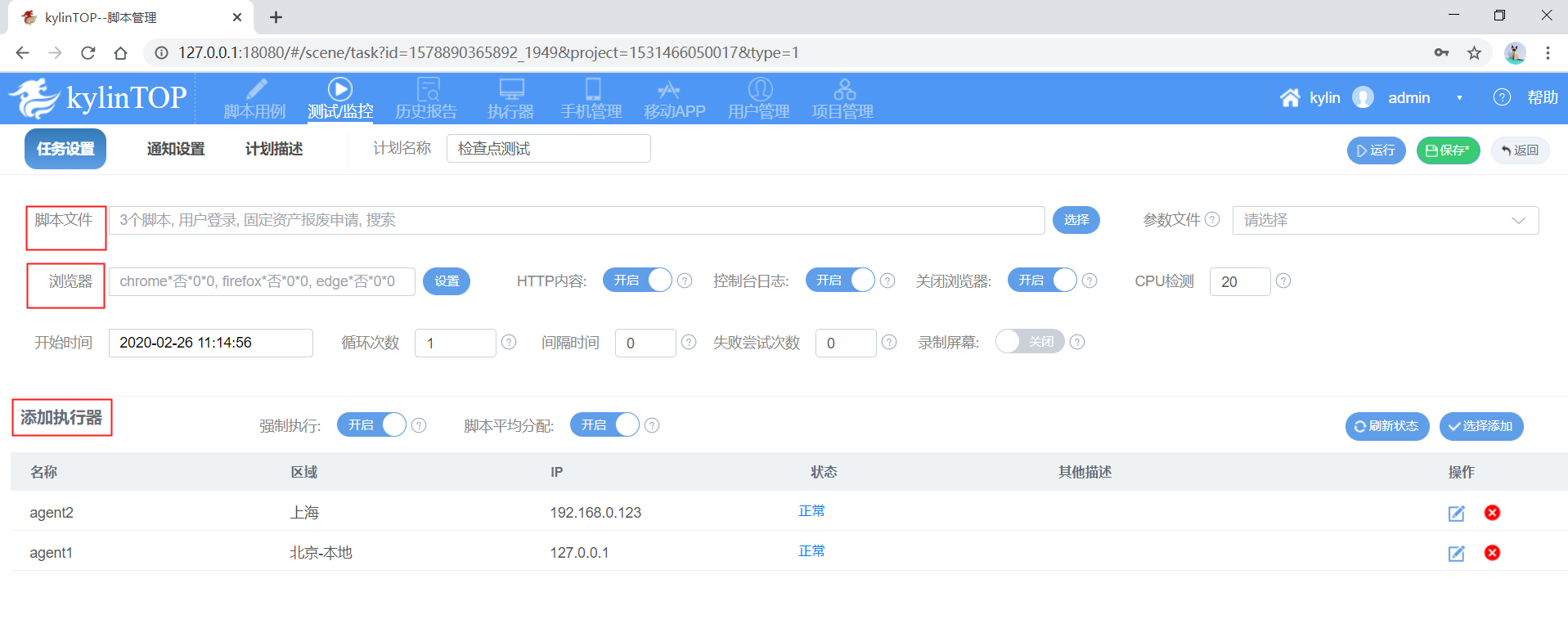This screenshot has height=633, width=1568.
Task: Open the 历史报告 history report icon
Action: click(x=427, y=89)
